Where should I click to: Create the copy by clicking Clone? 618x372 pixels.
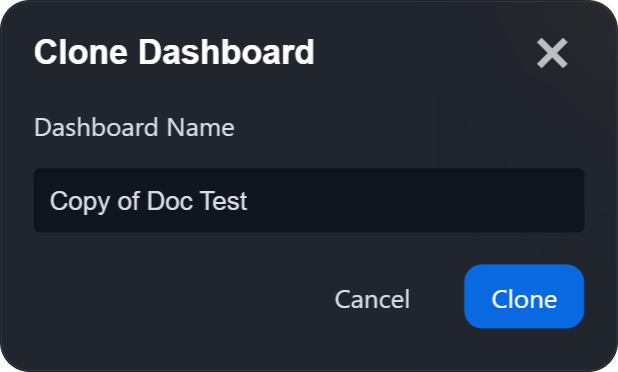524,296
